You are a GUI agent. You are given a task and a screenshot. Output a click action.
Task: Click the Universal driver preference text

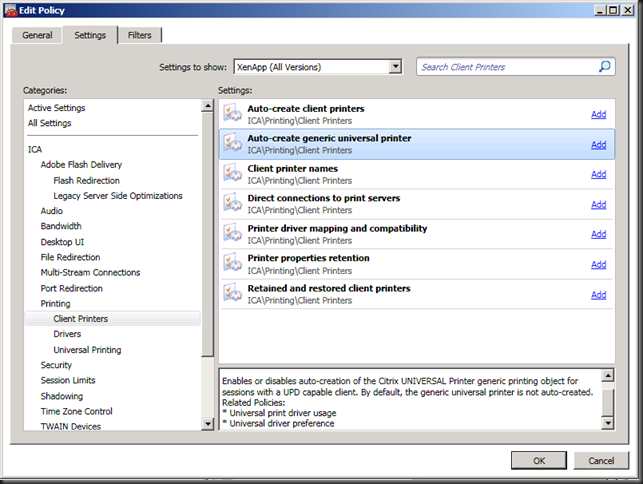282,423
